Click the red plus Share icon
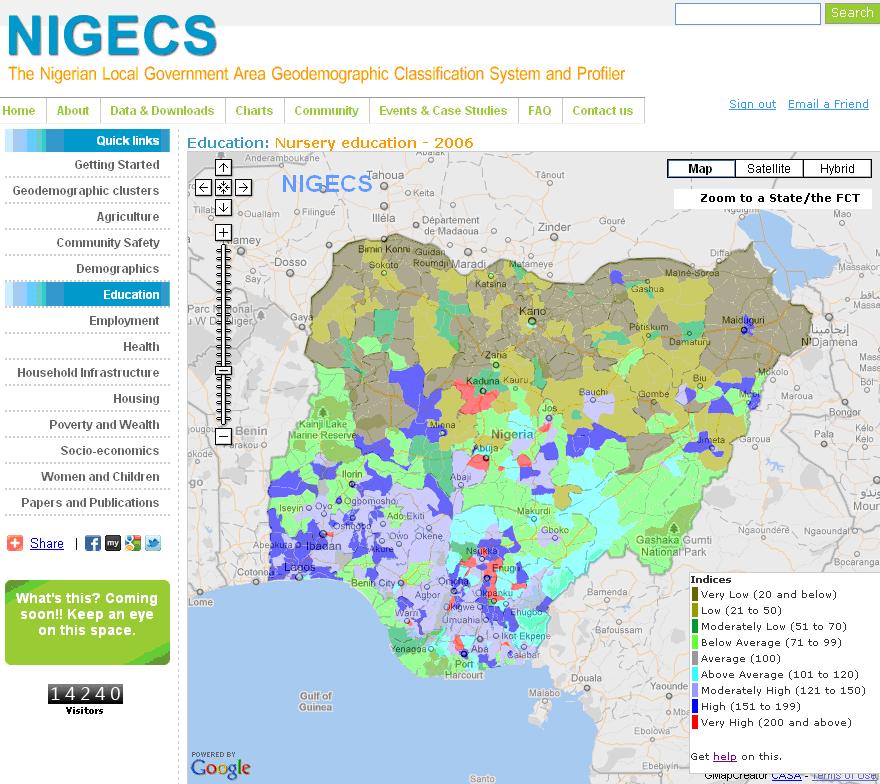The height and width of the screenshot is (784, 880). click(x=15, y=543)
